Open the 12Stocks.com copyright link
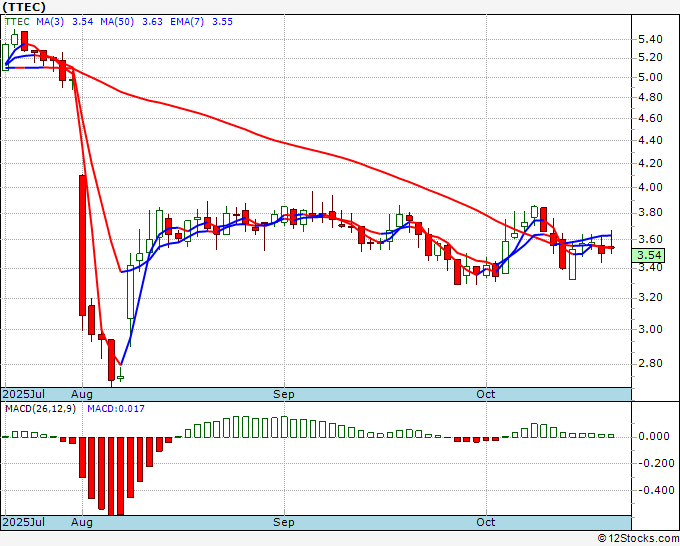 (638, 539)
